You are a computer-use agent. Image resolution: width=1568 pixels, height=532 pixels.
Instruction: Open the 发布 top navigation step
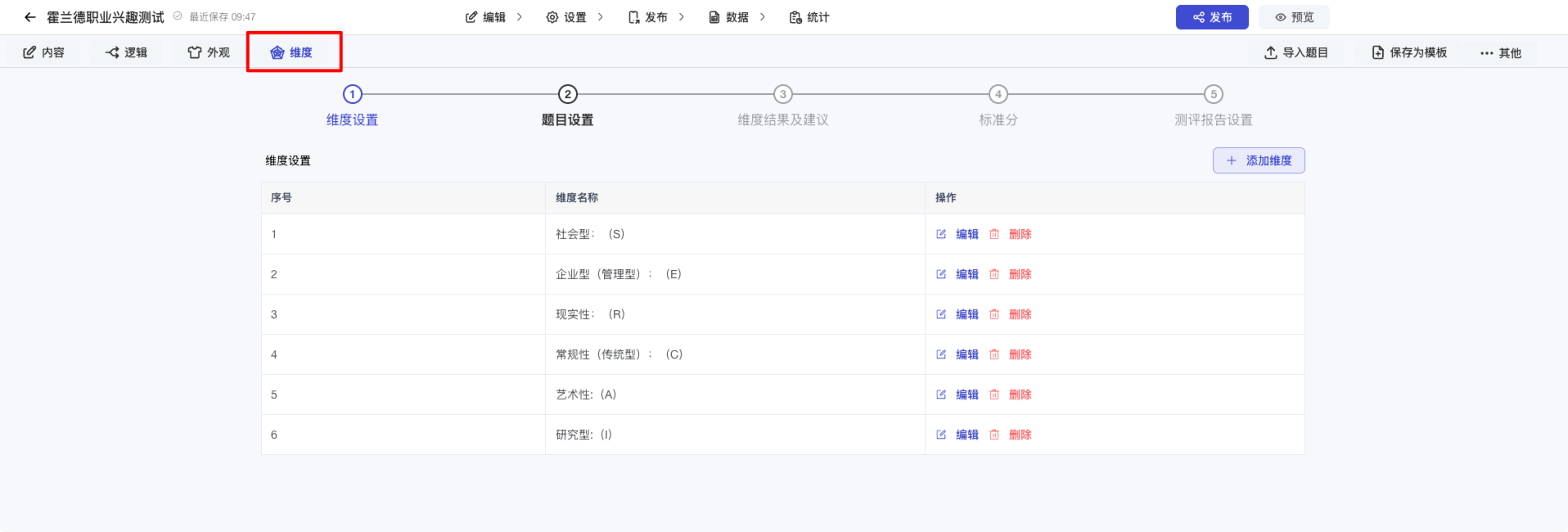[x=647, y=17]
